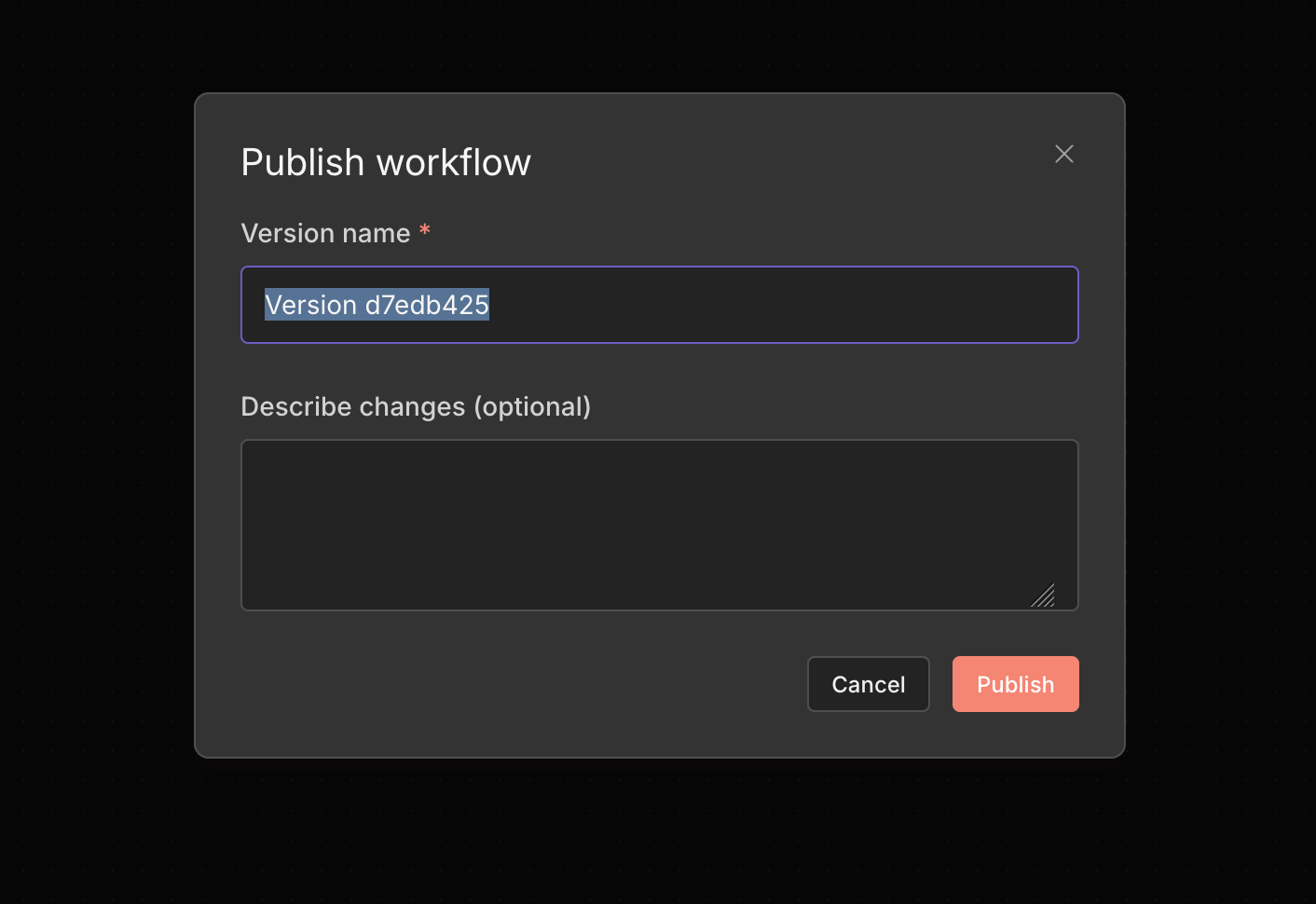Viewport: 1316px width, 904px height.
Task: Click the word "Publish" in the dialog title
Action: (x=303, y=162)
